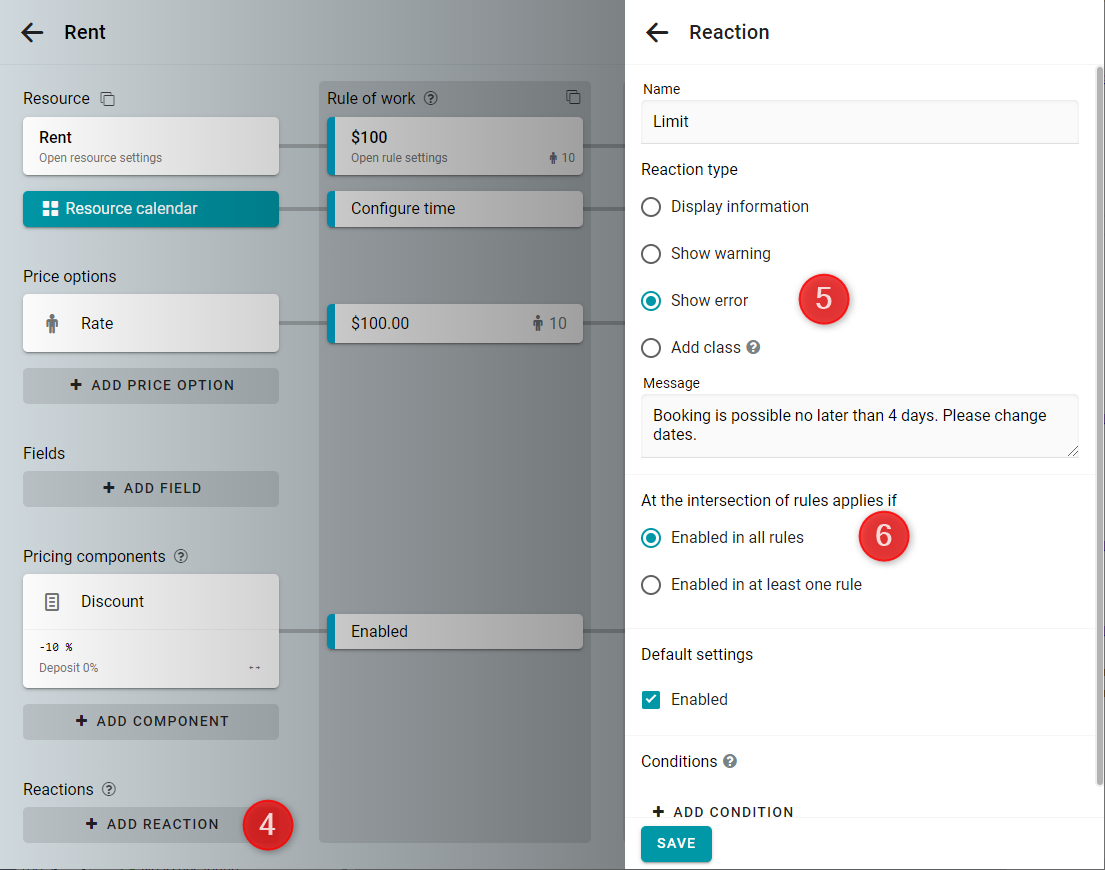Select the Display information radio option

tap(651, 207)
